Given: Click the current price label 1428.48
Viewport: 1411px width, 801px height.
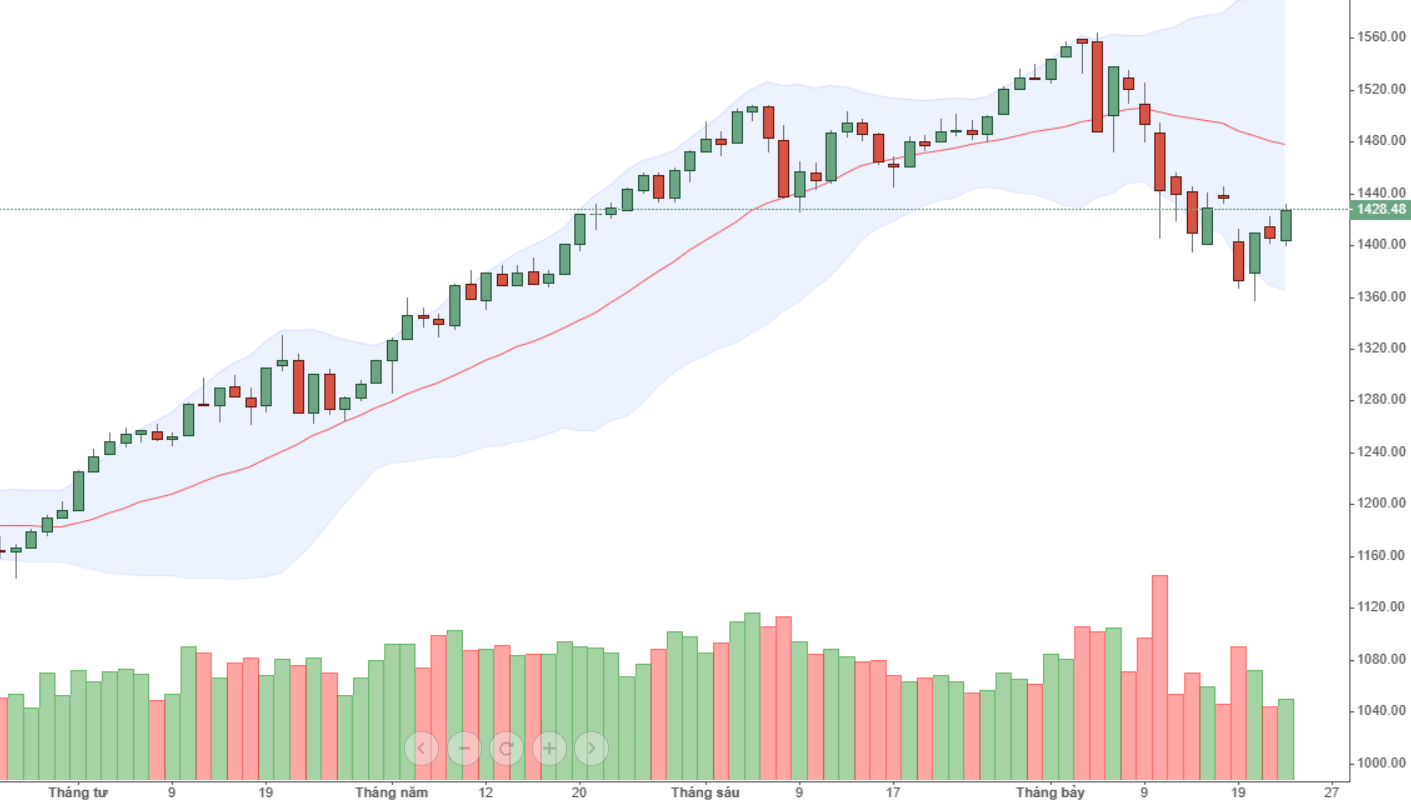Looking at the screenshot, I should 1379,210.
